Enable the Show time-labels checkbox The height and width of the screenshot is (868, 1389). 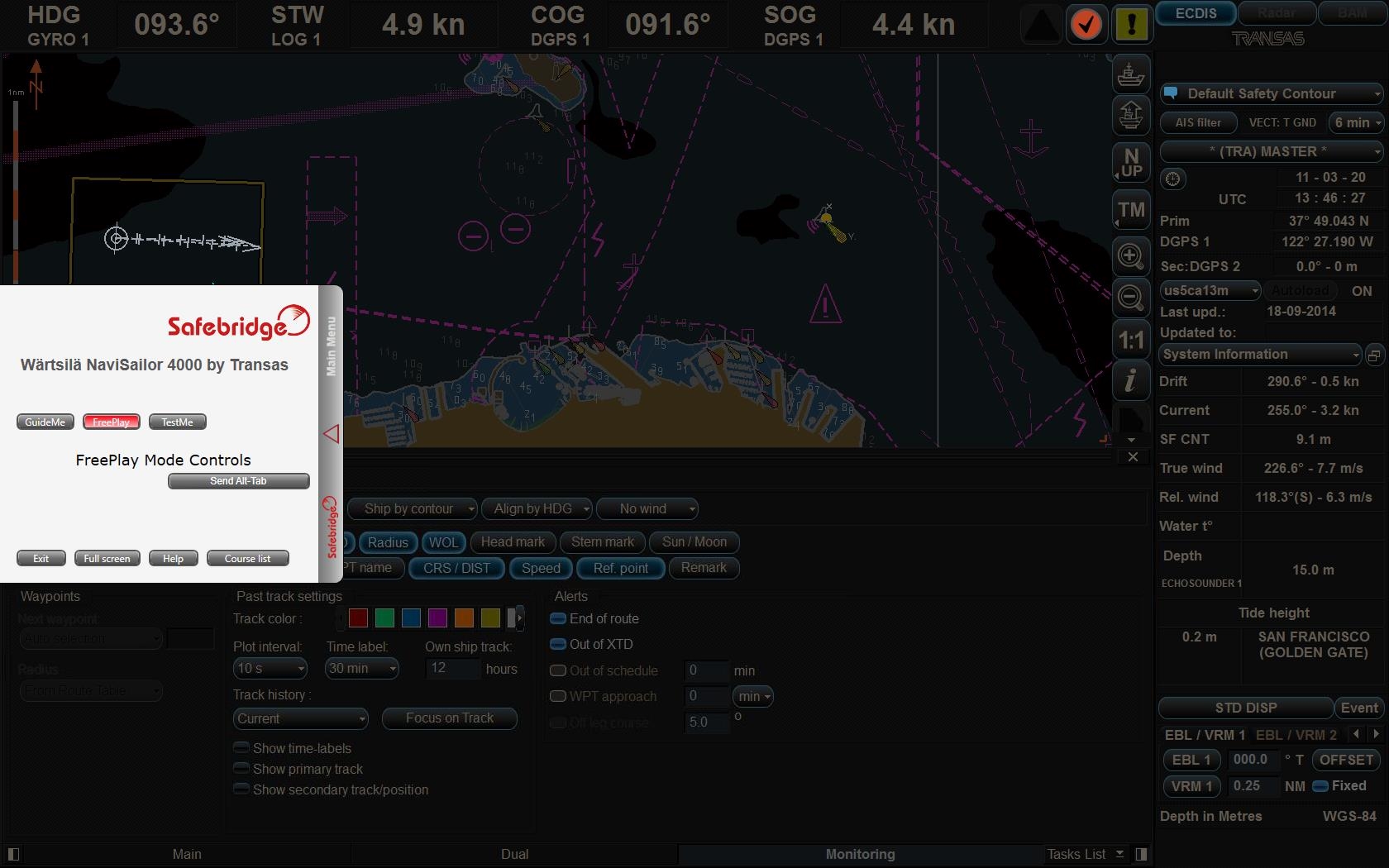pyautogui.click(x=241, y=748)
